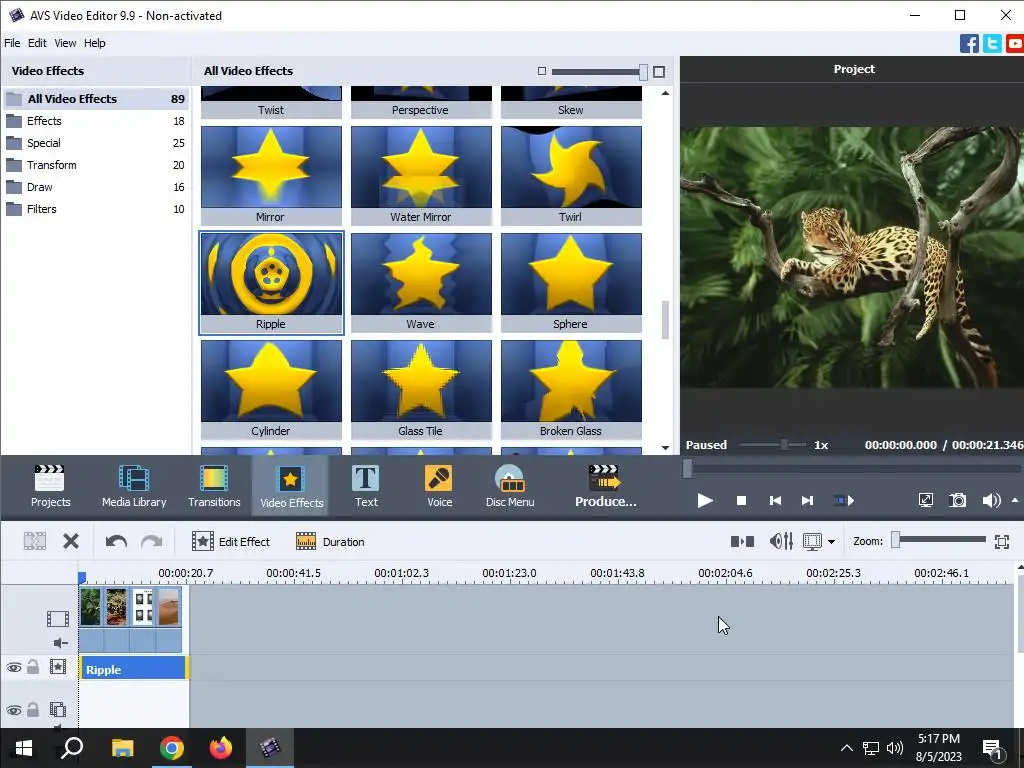Toggle visibility of the video effects track
The image size is (1024, 768).
coord(14,667)
